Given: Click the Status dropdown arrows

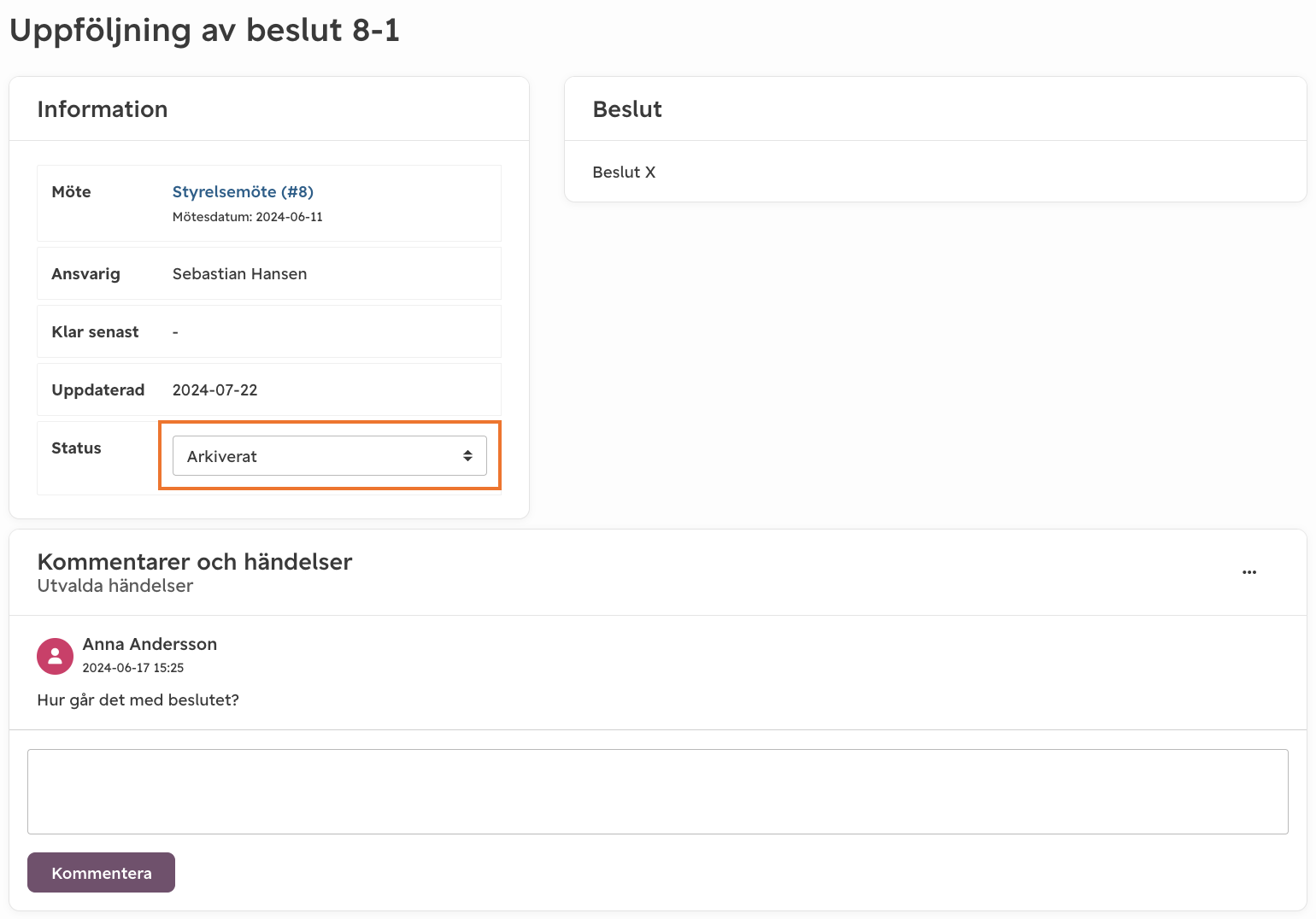Looking at the screenshot, I should (x=467, y=456).
